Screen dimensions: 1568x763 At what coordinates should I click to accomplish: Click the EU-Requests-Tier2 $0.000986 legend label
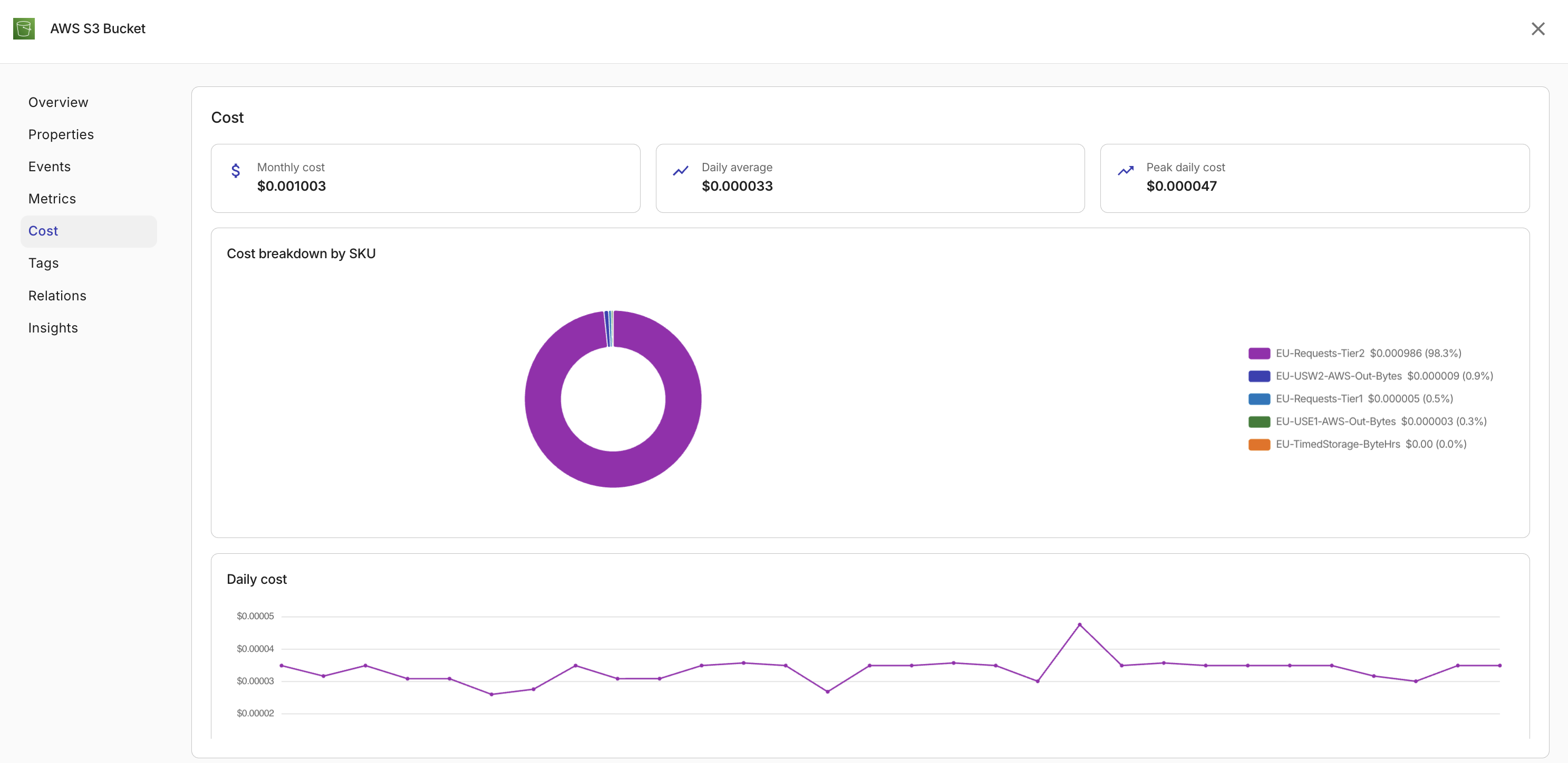(x=1368, y=354)
